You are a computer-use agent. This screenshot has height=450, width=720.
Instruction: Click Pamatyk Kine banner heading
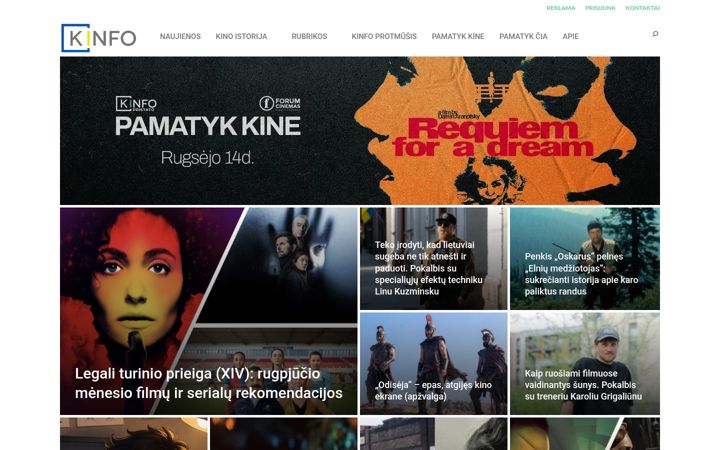pos(208,126)
